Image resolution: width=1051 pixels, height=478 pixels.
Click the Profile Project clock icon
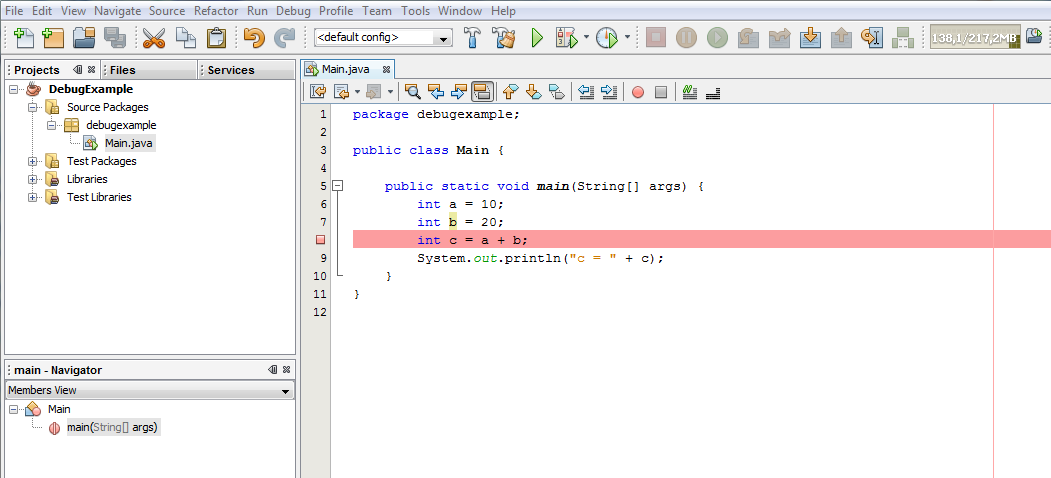click(607, 38)
